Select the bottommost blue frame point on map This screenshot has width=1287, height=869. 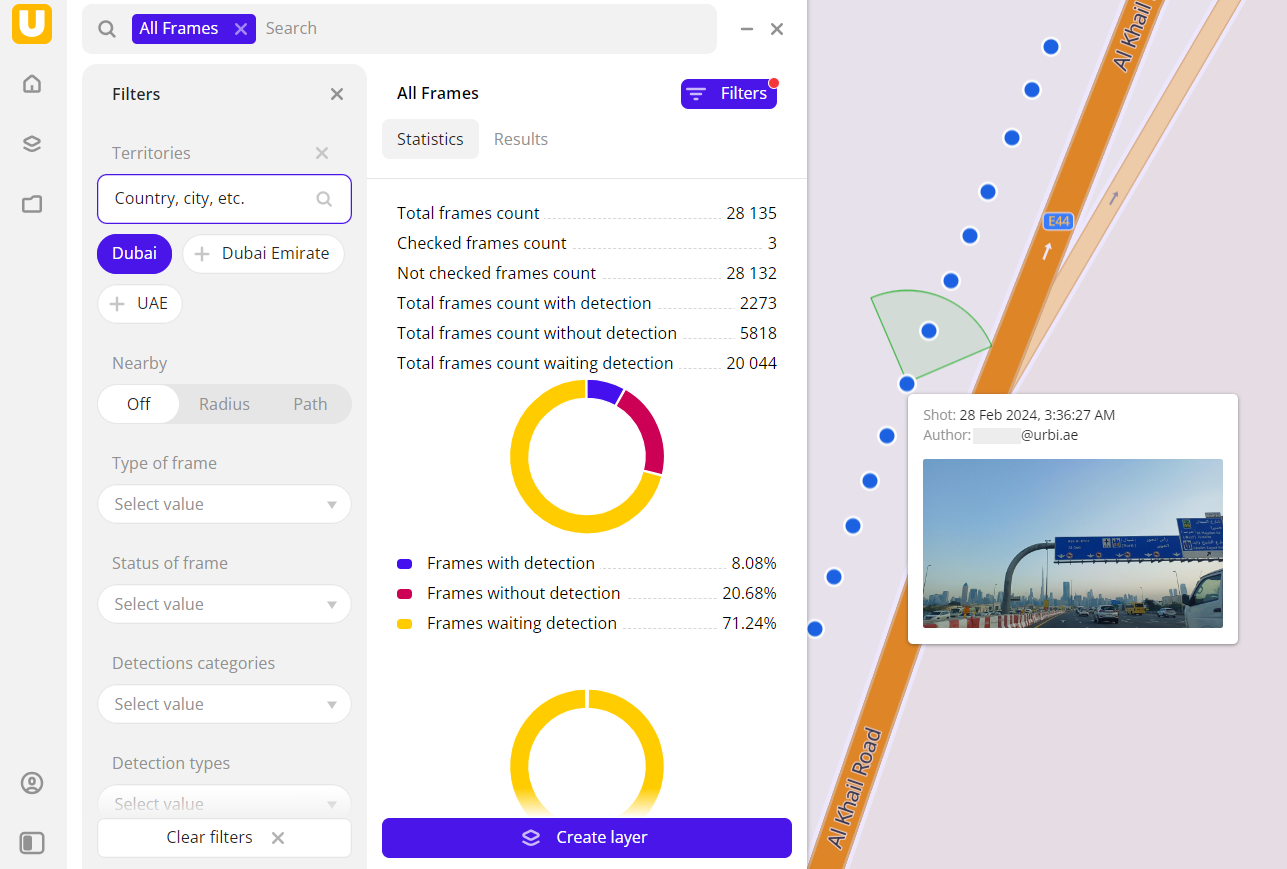pyautogui.click(x=815, y=629)
